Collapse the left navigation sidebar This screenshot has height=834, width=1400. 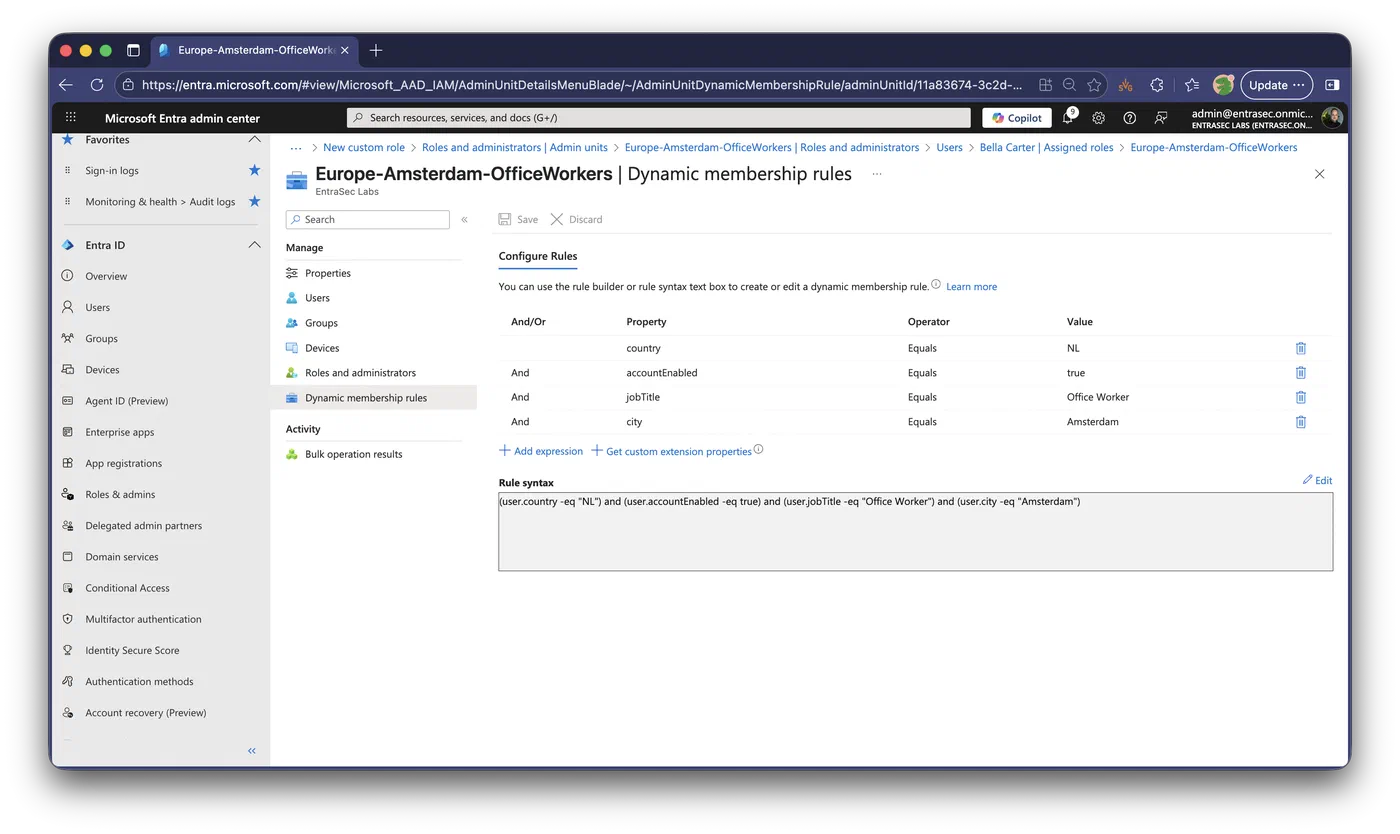click(252, 751)
